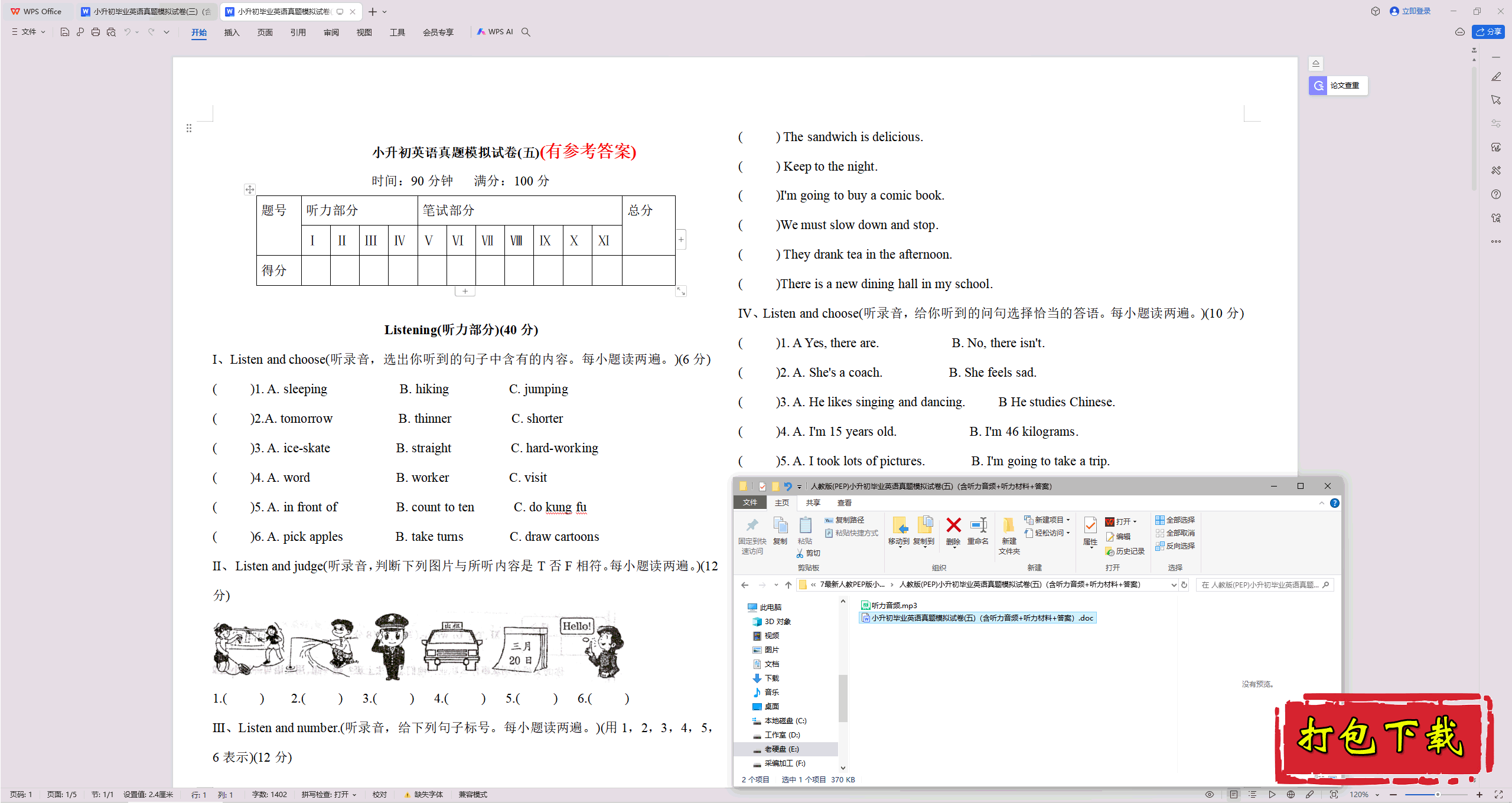1512x803 pixels.
Task: Expand 新建项目 dropdown in Explorer
Action: point(1068,520)
